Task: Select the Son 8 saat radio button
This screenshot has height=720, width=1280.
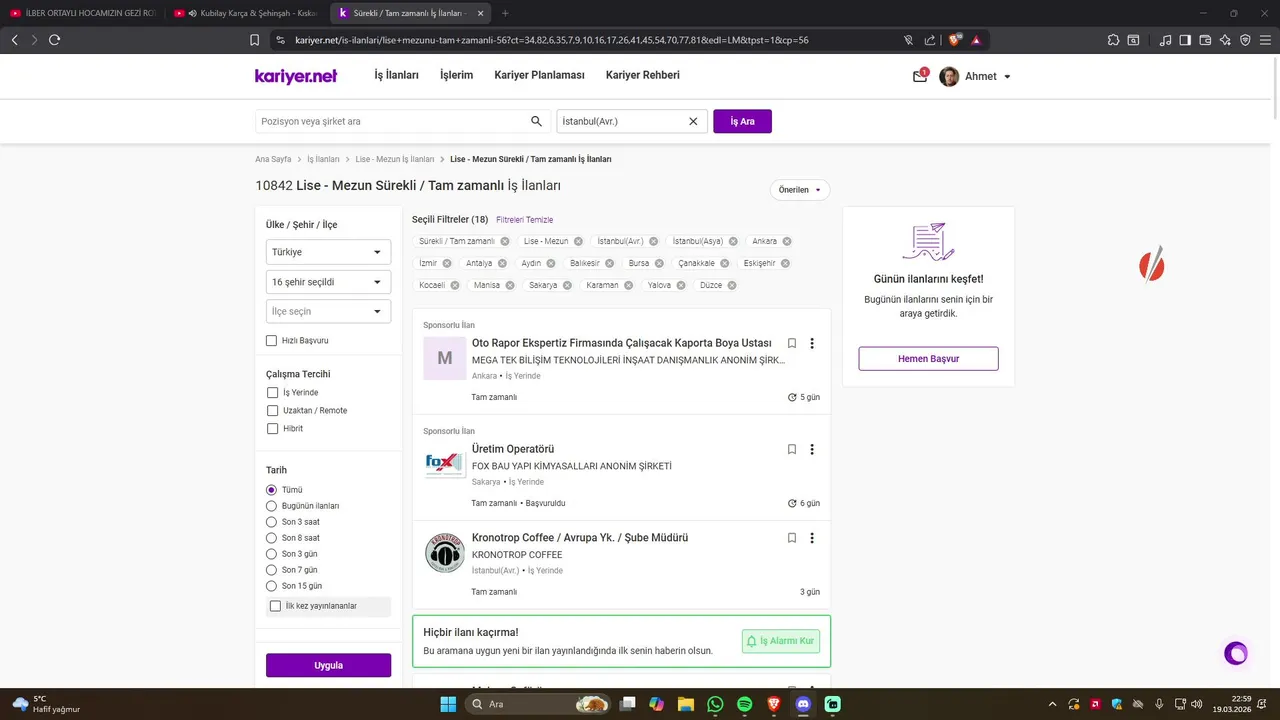Action: point(271,538)
